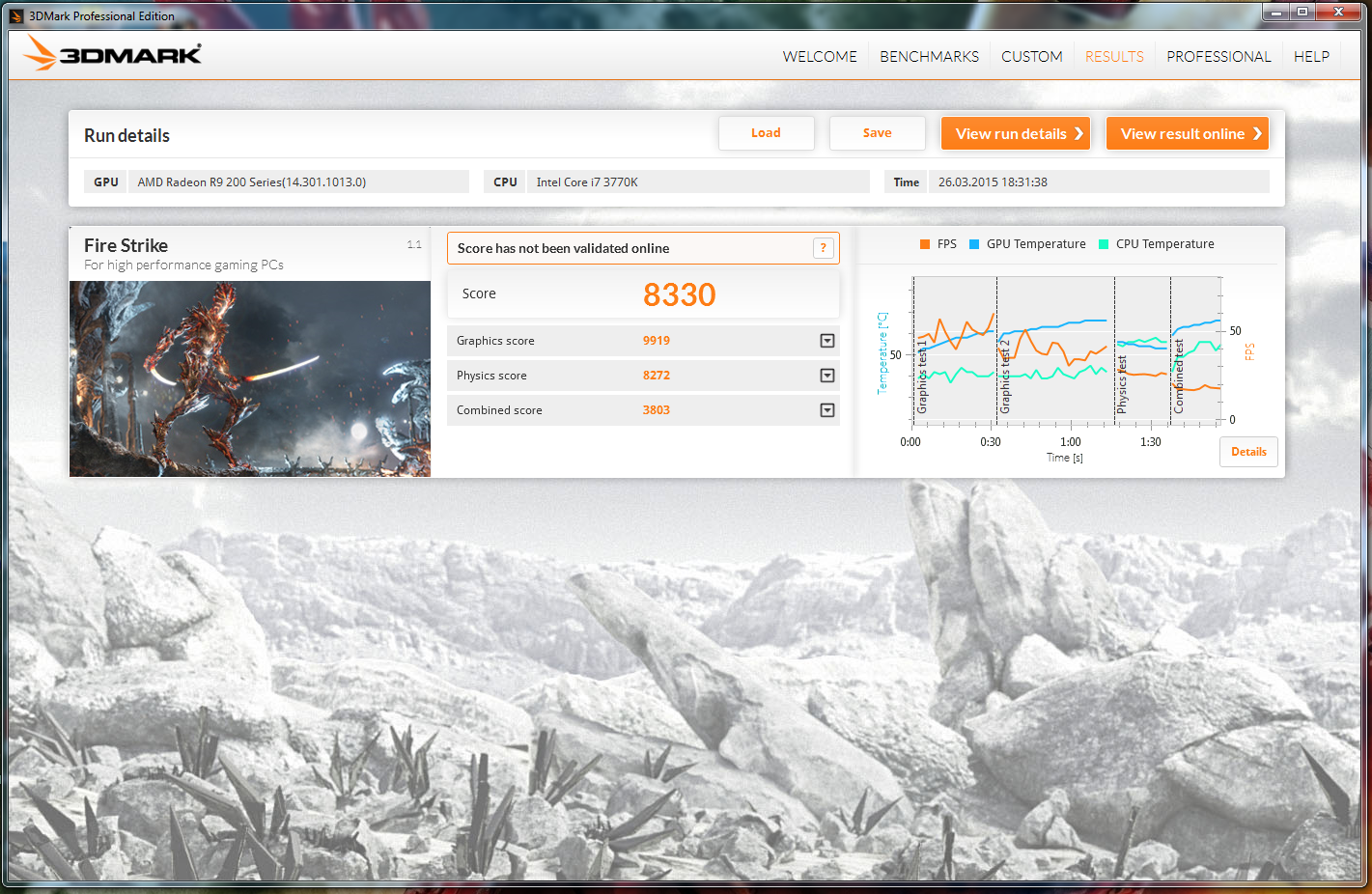
Task: Click the Fire Strike benchmark title
Action: pyautogui.click(x=126, y=245)
